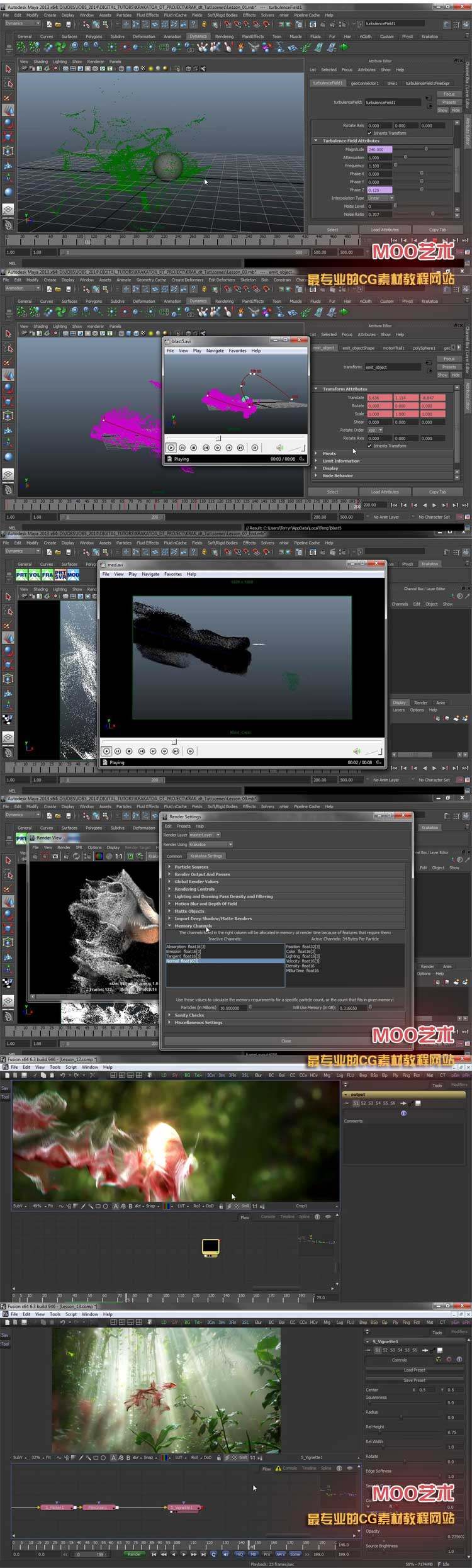Screen dimensions: 472x1568
Task: Pause playback in the med.avi player
Action: 118,751
